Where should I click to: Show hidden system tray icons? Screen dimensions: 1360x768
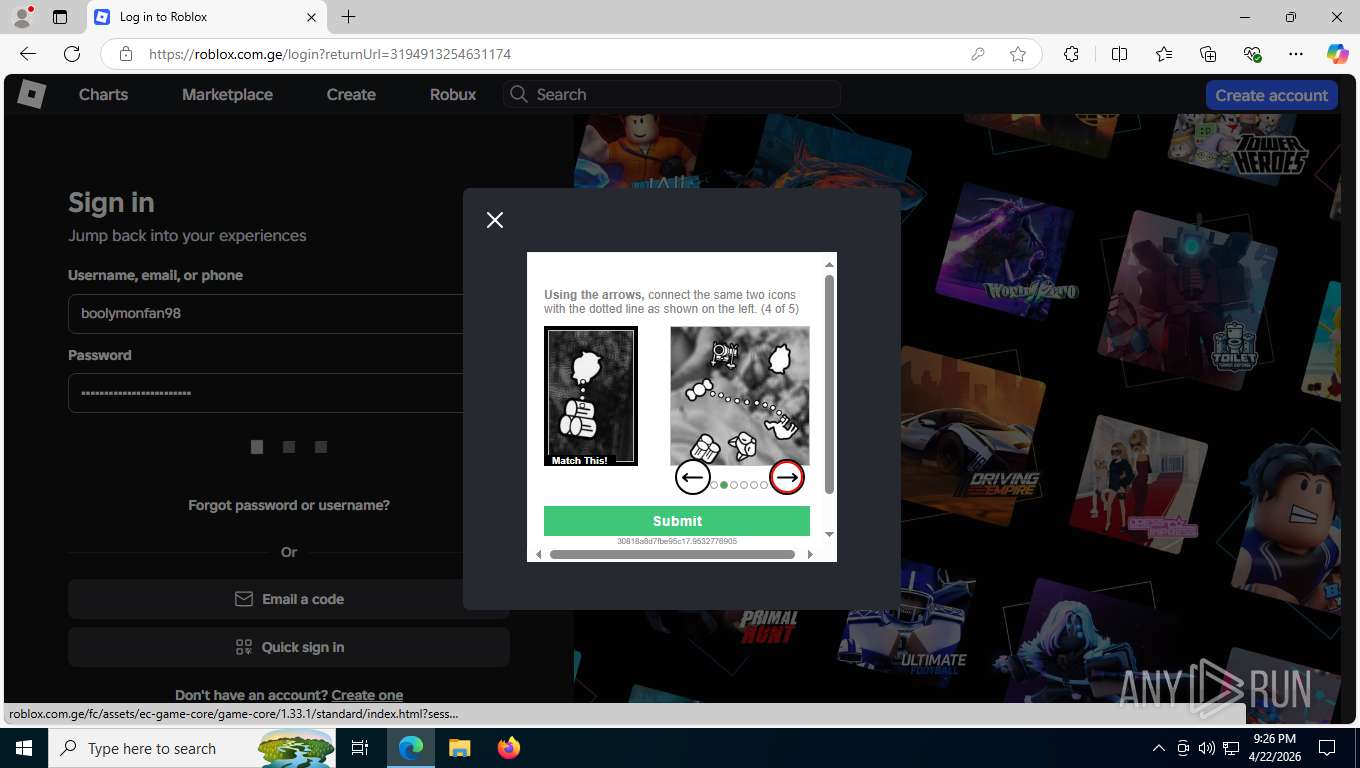(x=1159, y=748)
